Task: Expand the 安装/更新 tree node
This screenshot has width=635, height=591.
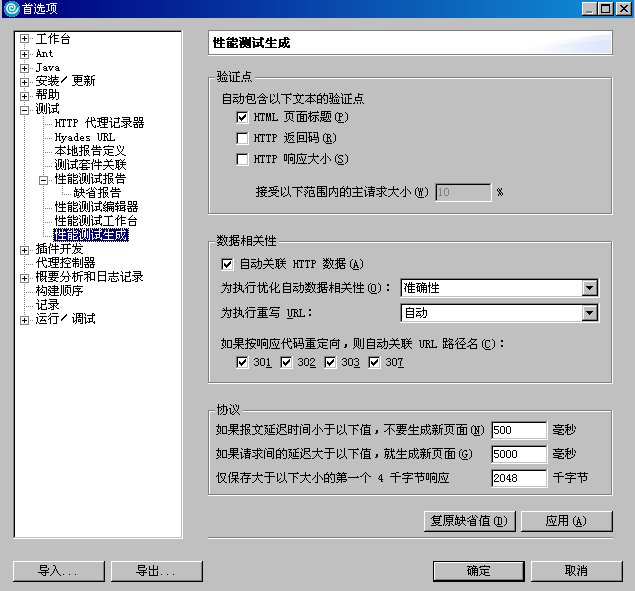Action: (24, 82)
